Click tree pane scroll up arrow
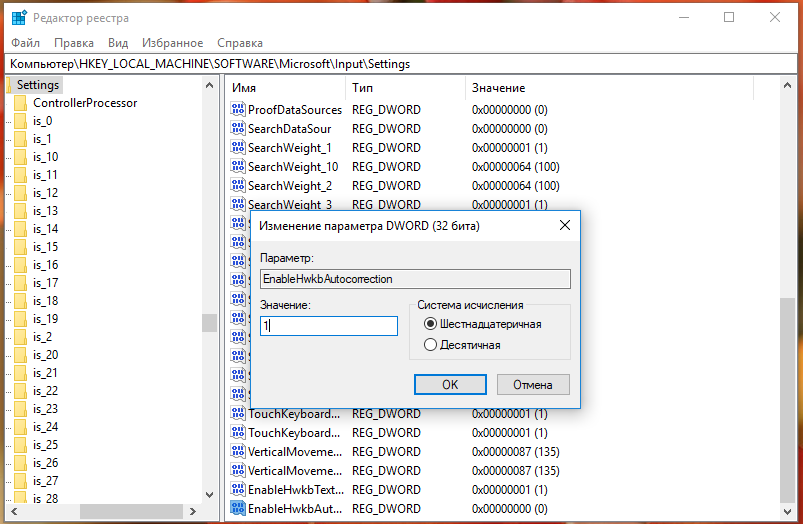Viewport: 803px width, 524px height. [x=209, y=86]
